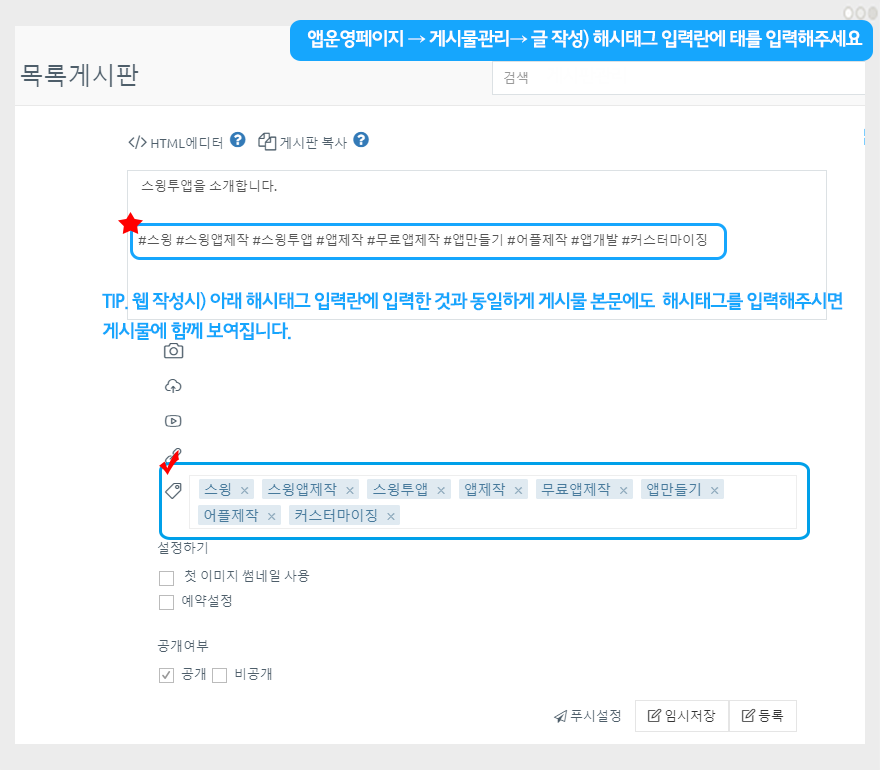Click the 검색 search input field
880x770 pixels.
(x=678, y=77)
